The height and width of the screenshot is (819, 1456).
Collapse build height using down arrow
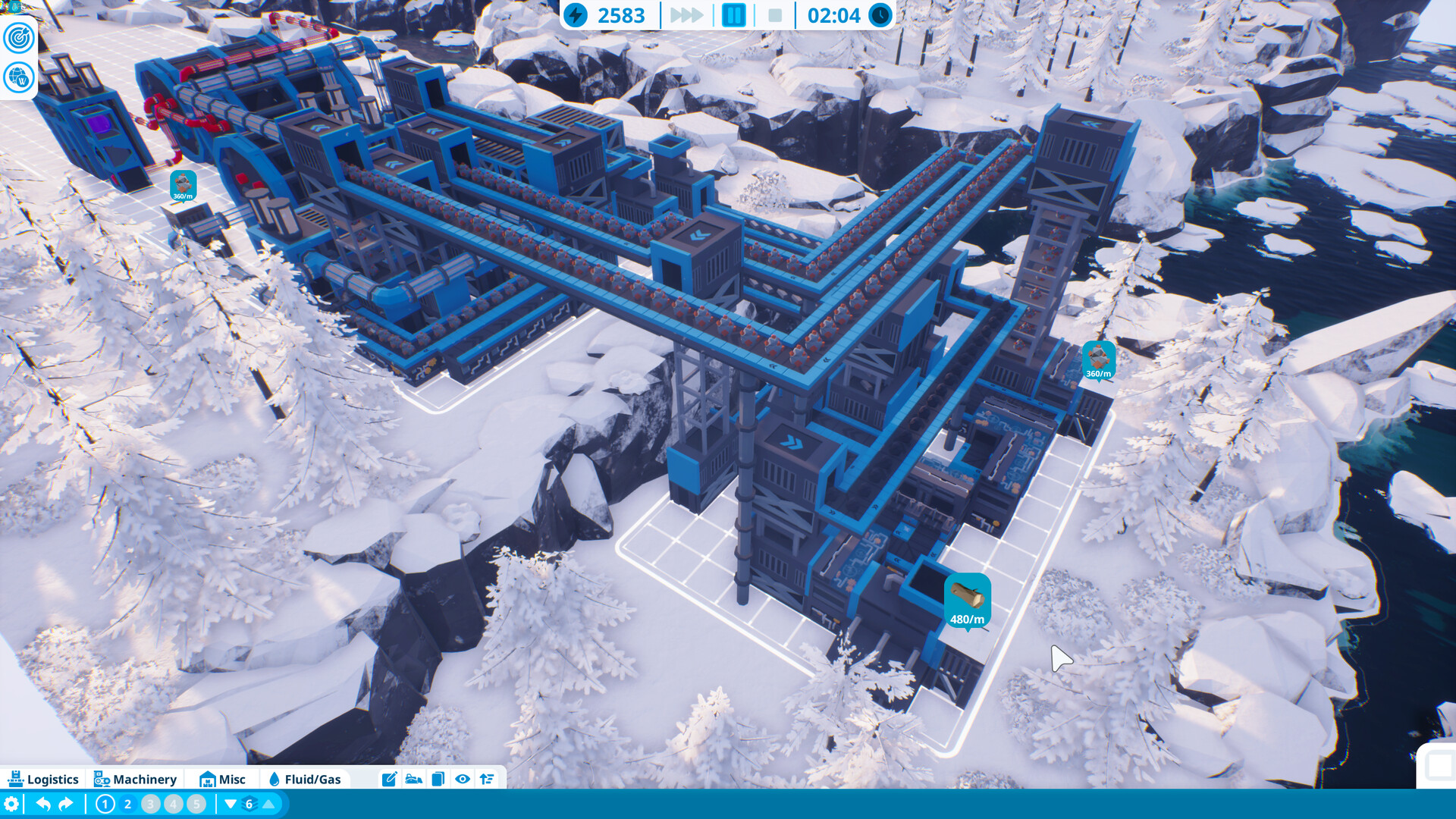tap(230, 803)
